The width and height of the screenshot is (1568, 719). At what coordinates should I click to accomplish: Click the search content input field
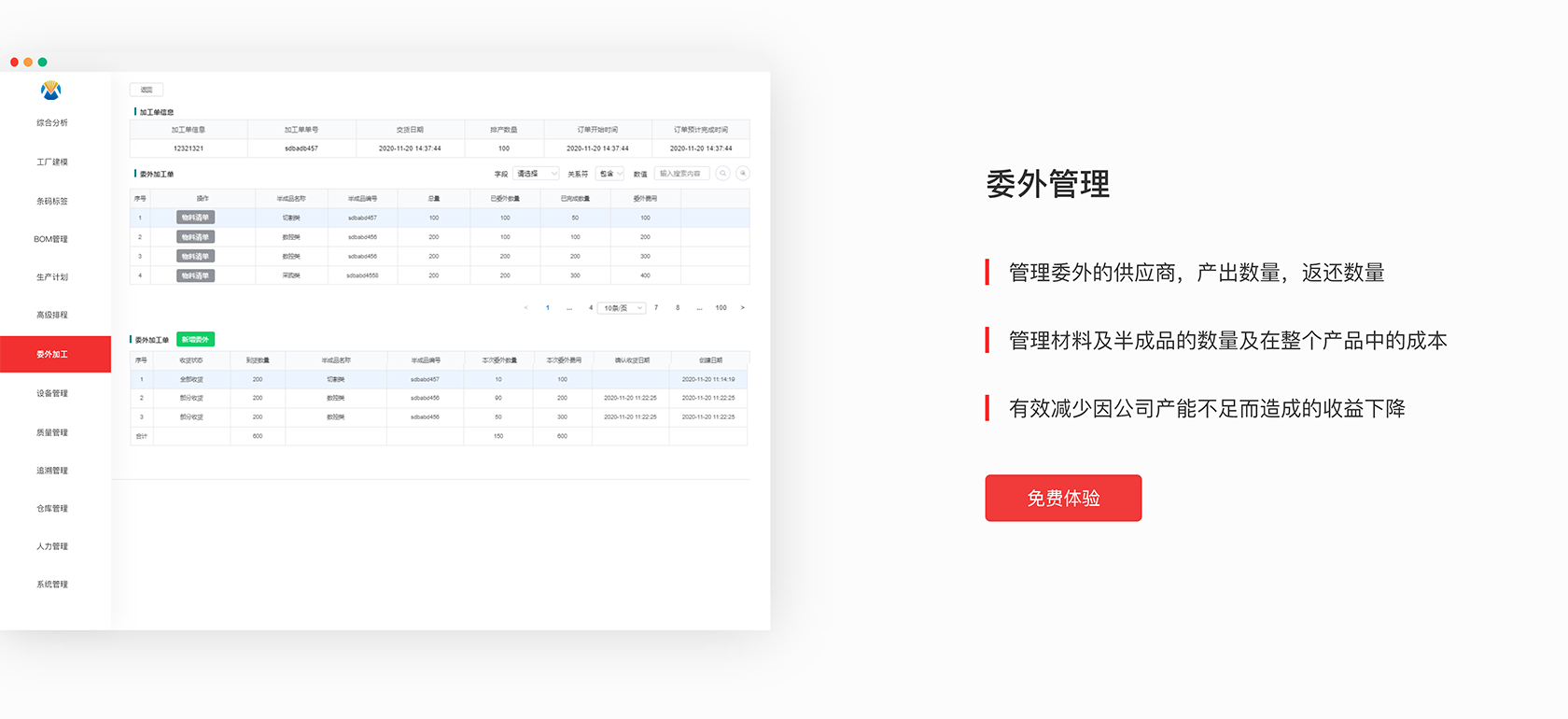682,174
